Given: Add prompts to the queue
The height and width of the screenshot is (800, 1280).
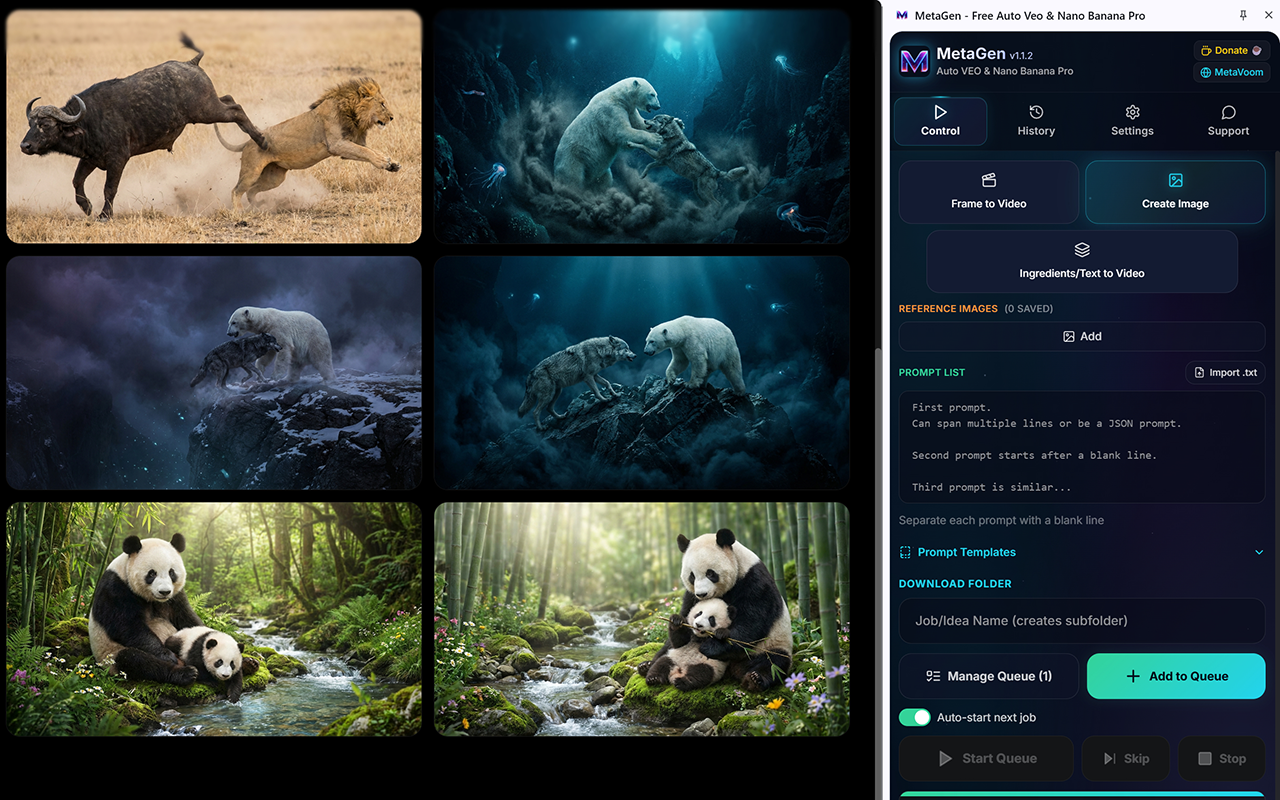Looking at the screenshot, I should click(1176, 676).
